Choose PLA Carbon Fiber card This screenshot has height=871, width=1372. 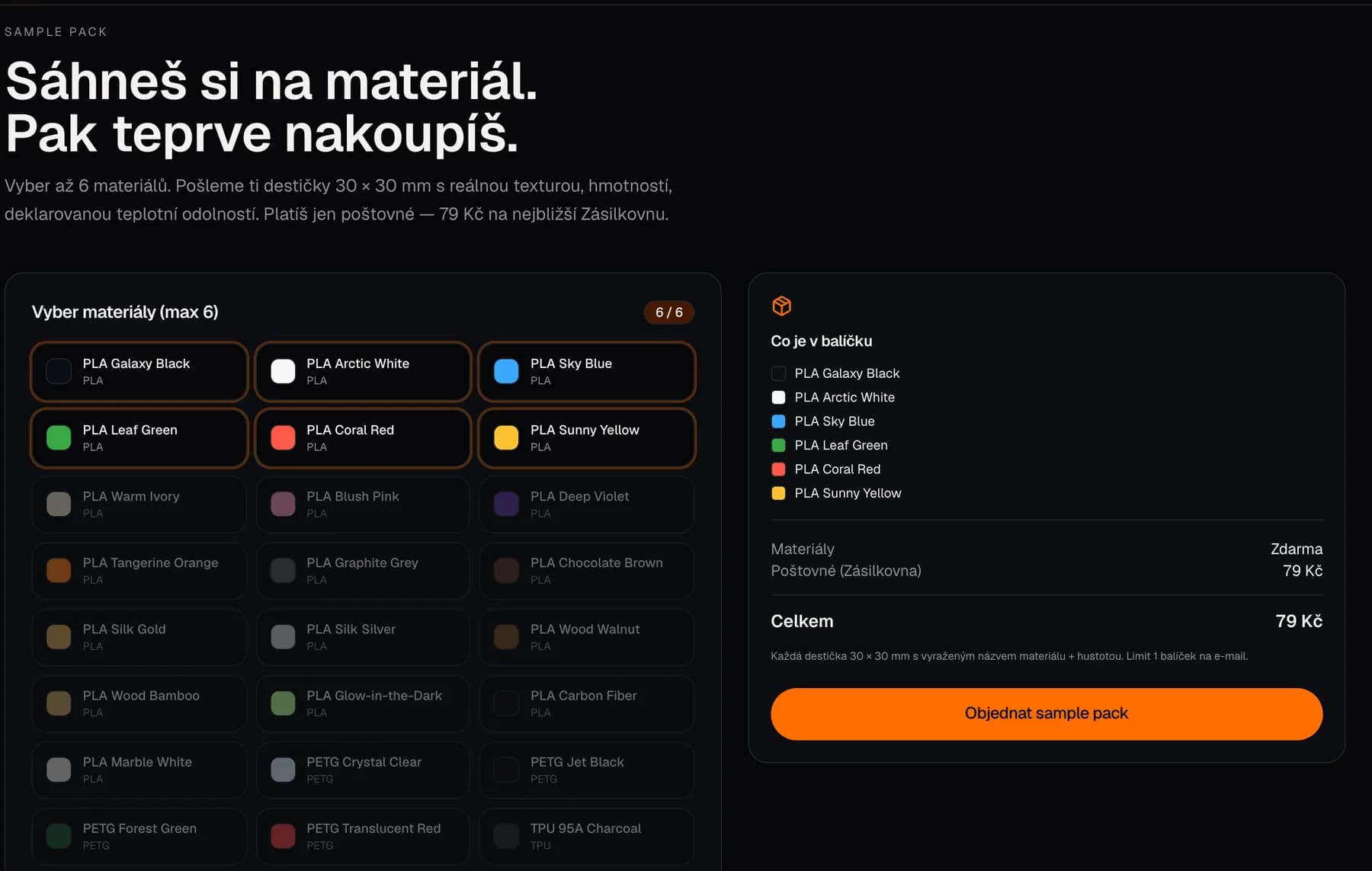(x=587, y=703)
